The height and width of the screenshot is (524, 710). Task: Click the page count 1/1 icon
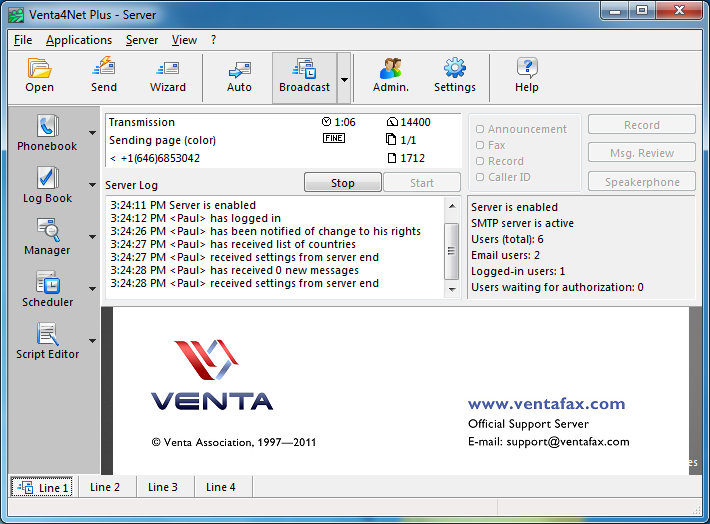click(x=391, y=139)
